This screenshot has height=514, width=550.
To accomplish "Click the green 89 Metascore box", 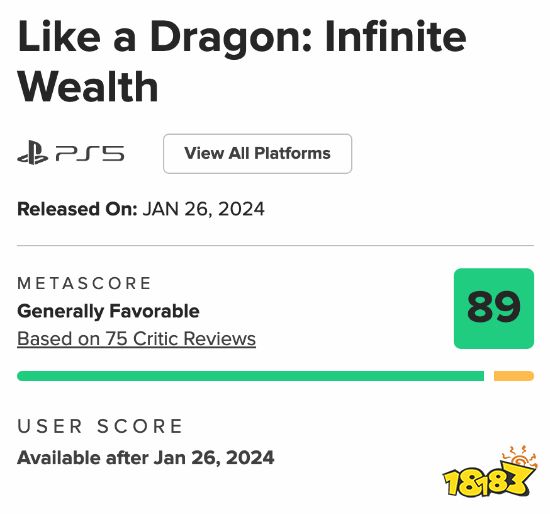I will click(494, 308).
